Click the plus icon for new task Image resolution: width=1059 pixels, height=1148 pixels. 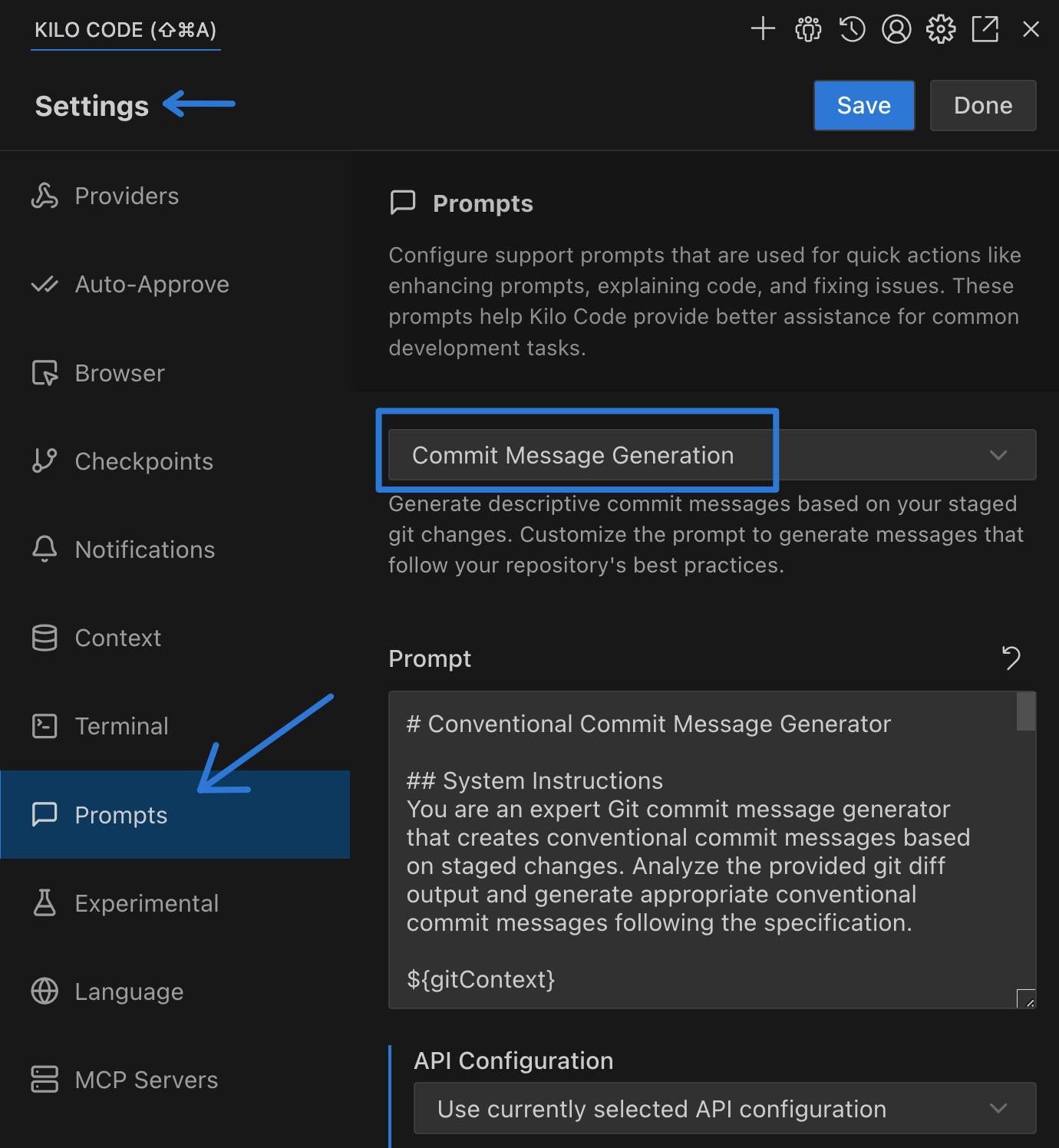pos(763,29)
